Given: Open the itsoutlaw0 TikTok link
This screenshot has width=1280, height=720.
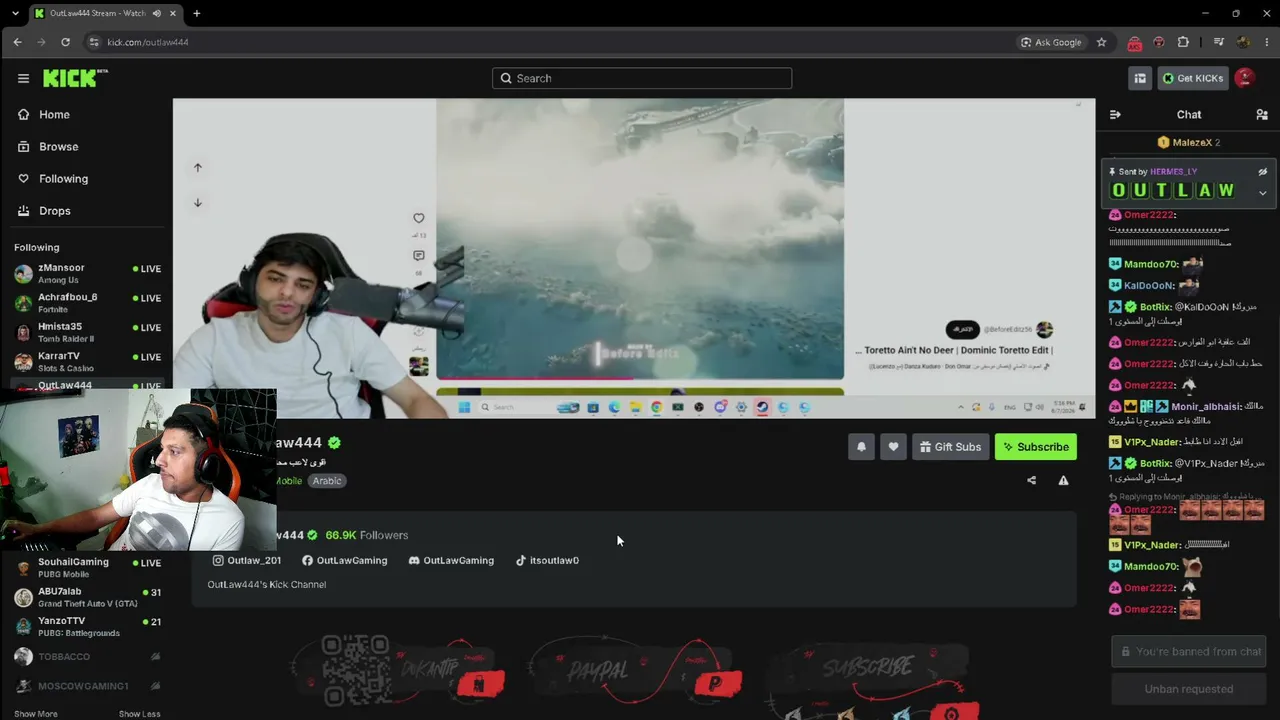Looking at the screenshot, I should click(547, 560).
